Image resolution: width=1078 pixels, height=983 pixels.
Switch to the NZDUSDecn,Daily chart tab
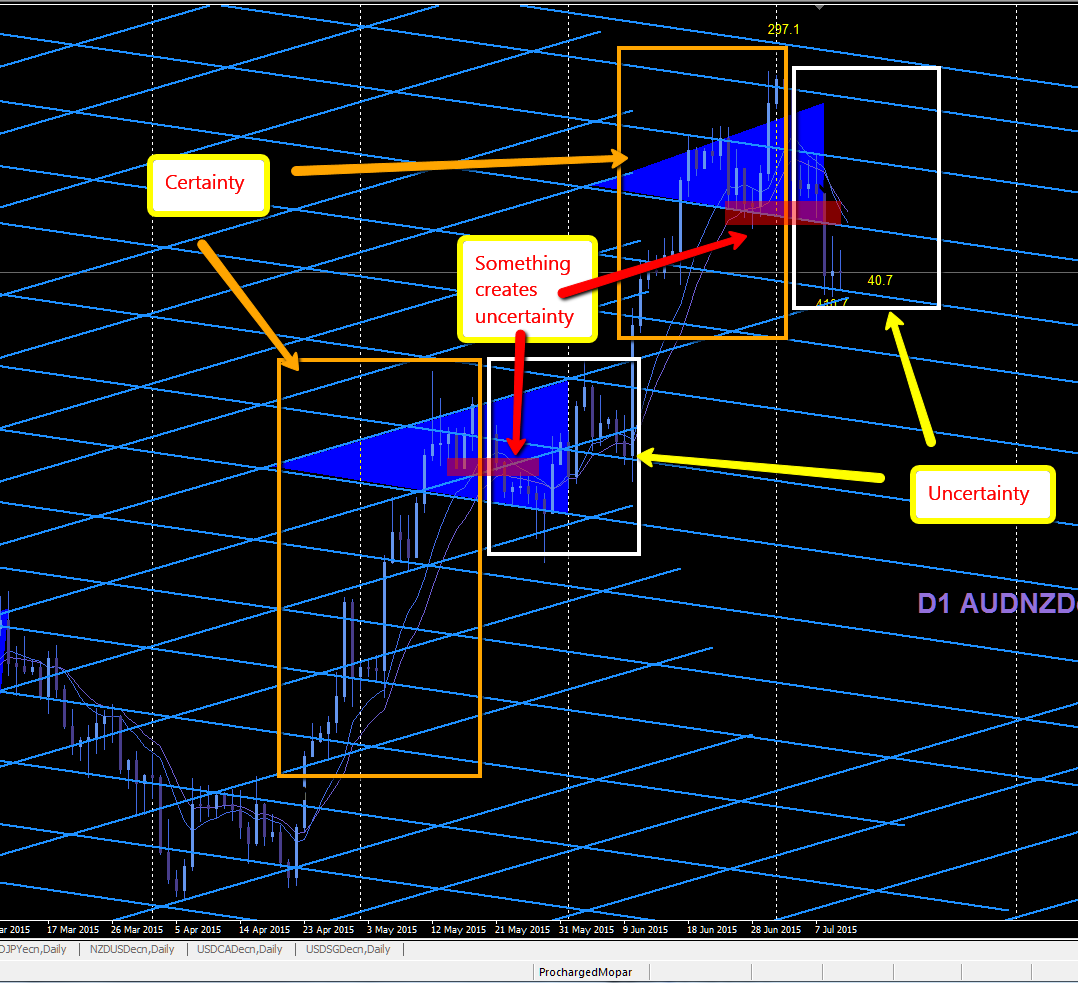click(132, 949)
